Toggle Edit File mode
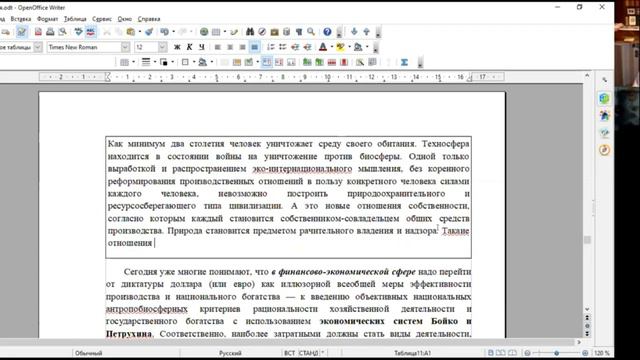640x360 pixels. (x=22, y=32)
